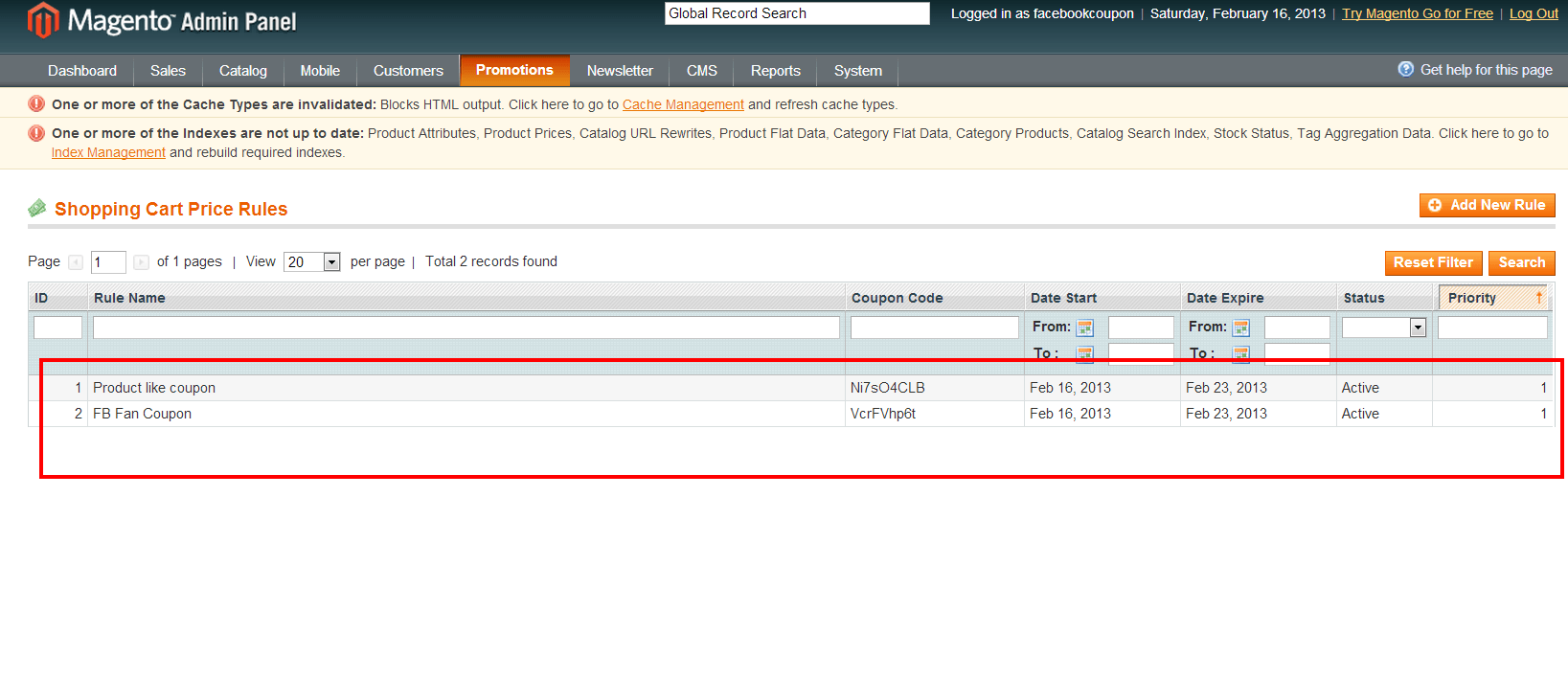Click the ID filter input
The image size is (1568, 700).
57,327
